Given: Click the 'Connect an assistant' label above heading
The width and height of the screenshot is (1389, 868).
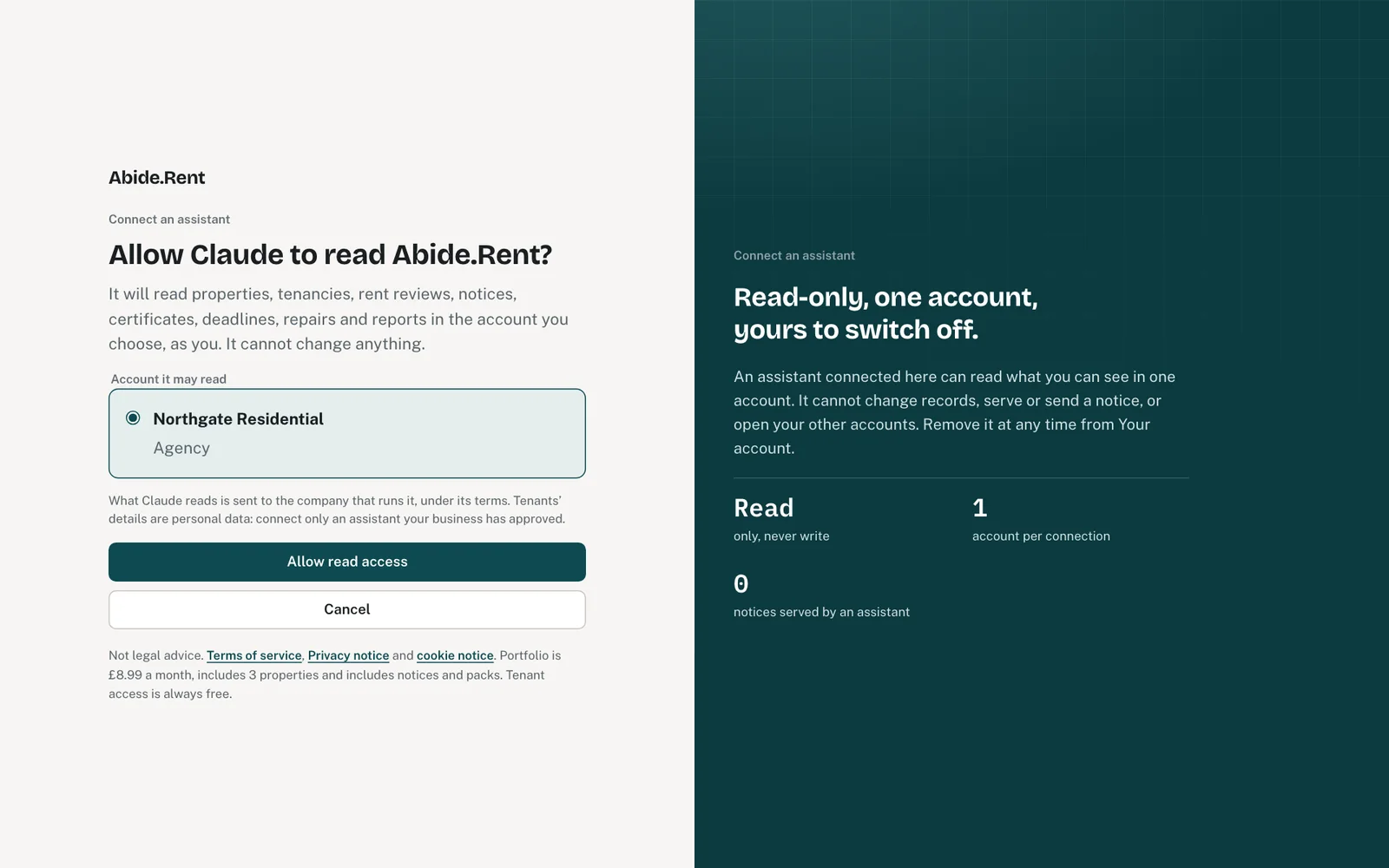Looking at the screenshot, I should point(169,220).
